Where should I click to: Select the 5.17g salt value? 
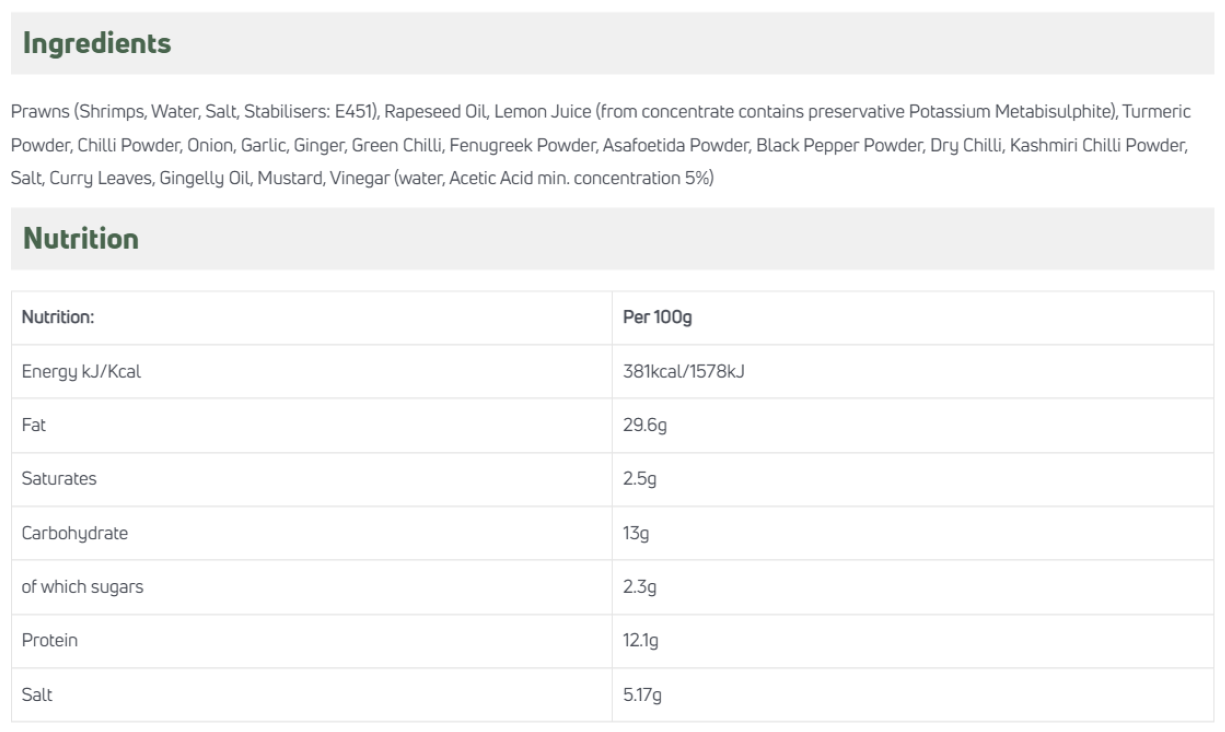[642, 695]
